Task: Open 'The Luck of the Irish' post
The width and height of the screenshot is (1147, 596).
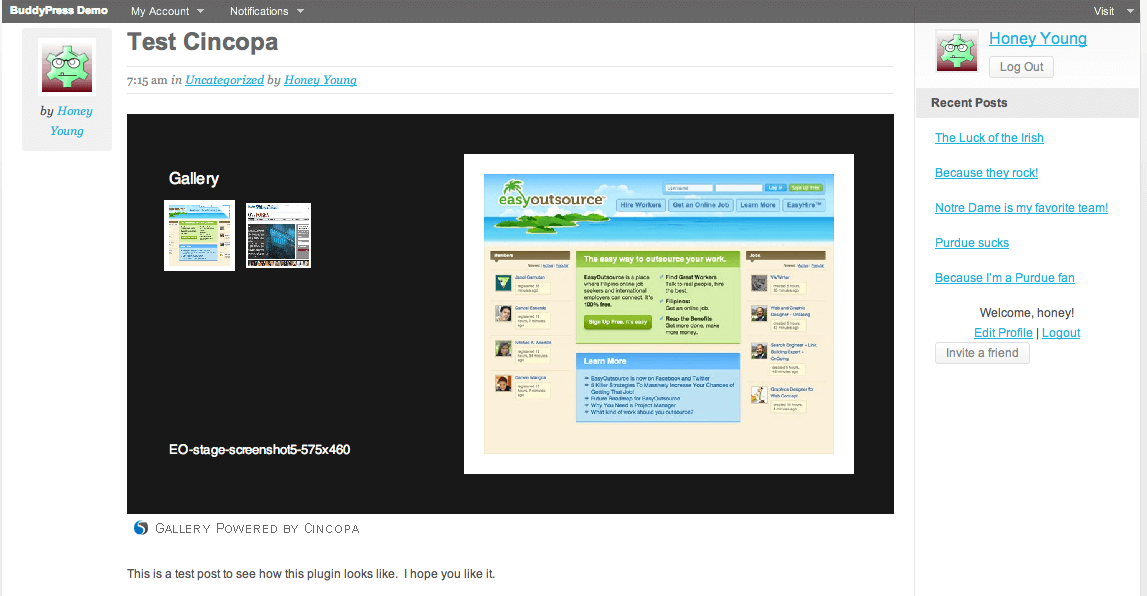Action: click(x=989, y=138)
